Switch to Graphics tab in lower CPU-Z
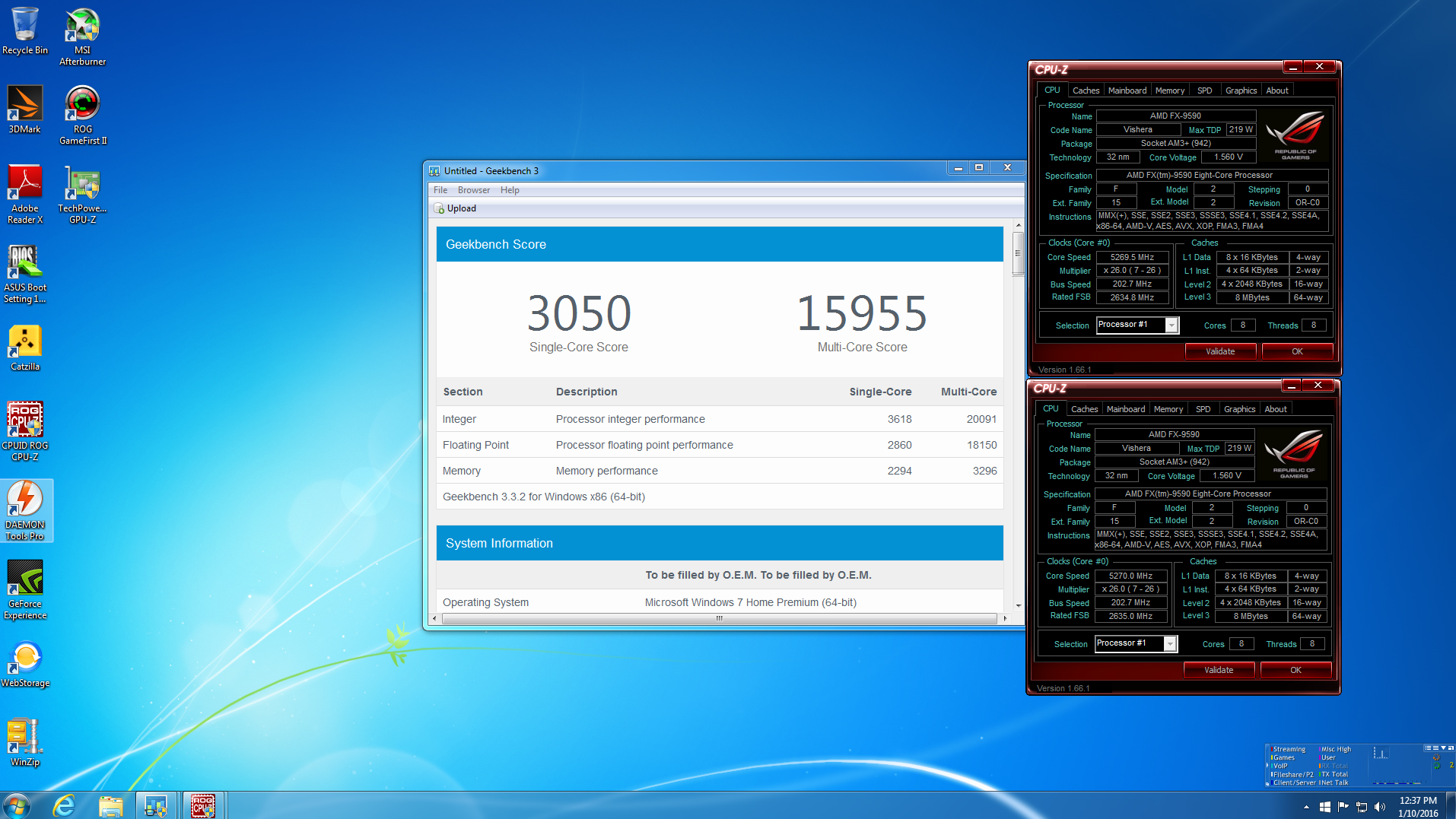 click(1239, 409)
